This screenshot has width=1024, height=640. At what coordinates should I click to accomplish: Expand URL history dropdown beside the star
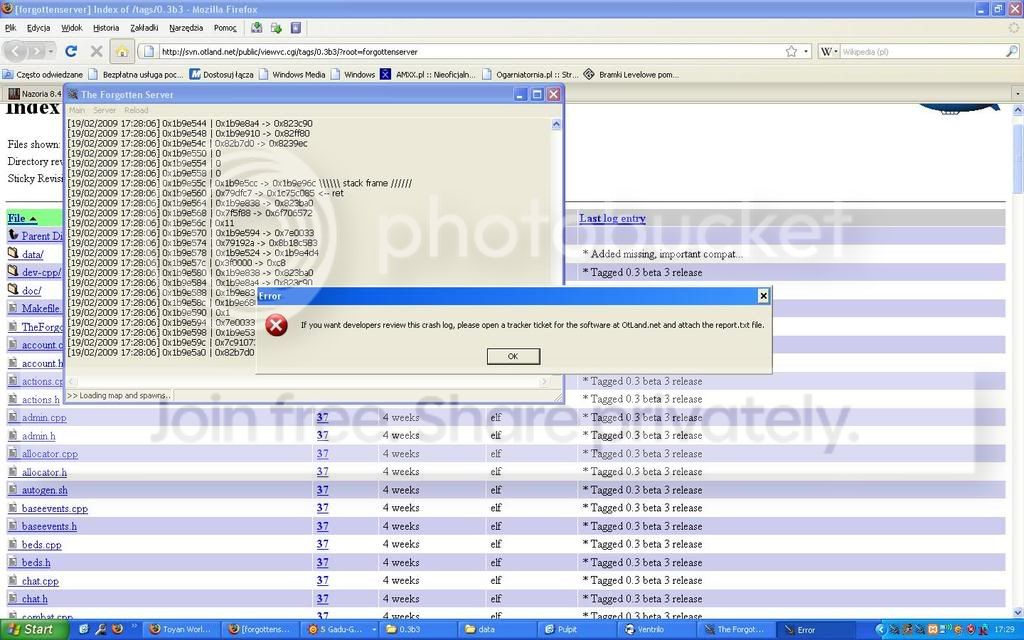pos(806,51)
